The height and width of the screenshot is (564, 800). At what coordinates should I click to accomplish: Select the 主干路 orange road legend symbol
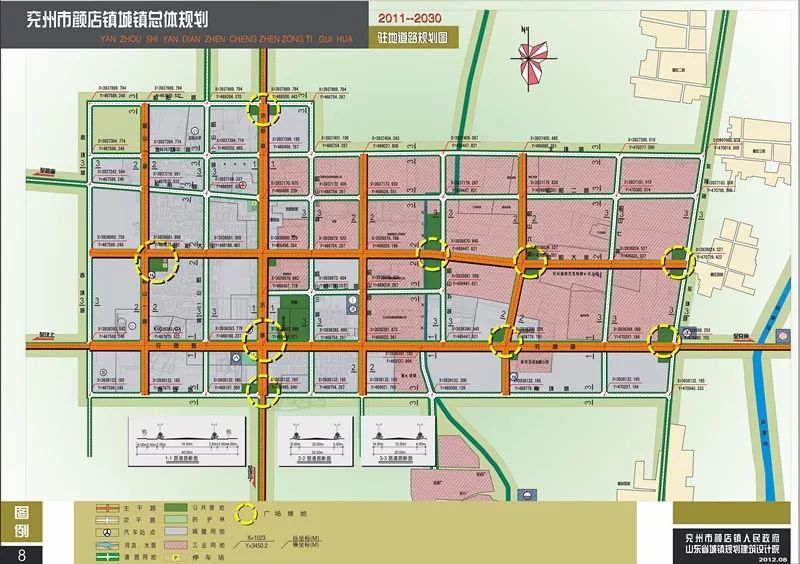coord(107,508)
